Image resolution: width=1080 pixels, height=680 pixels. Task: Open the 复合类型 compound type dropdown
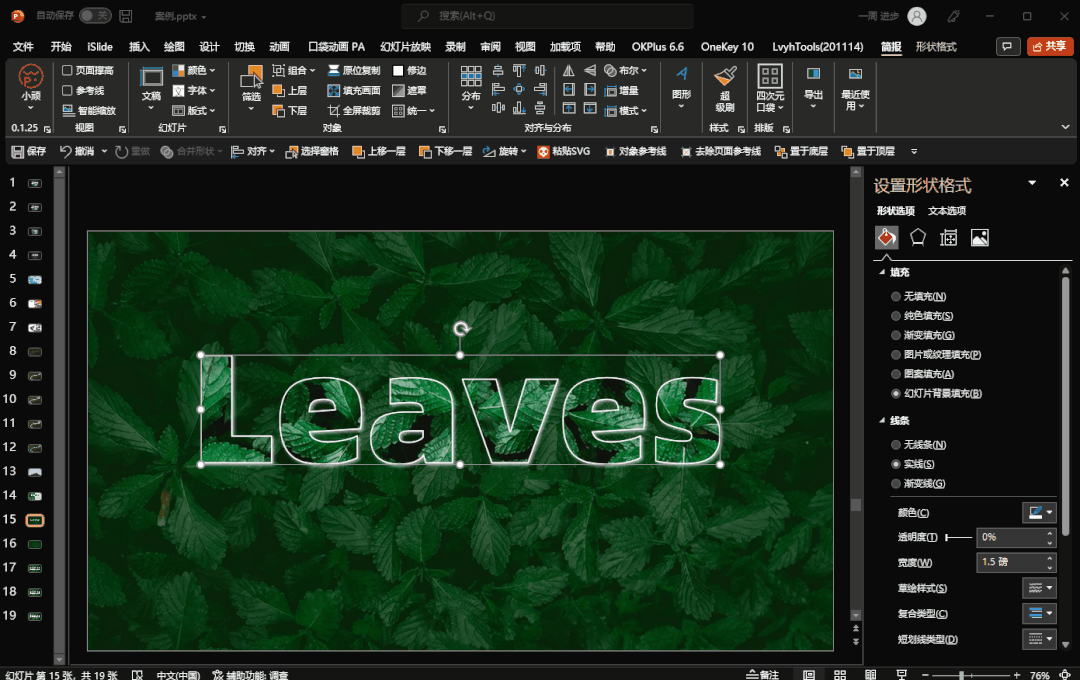[1039, 613]
